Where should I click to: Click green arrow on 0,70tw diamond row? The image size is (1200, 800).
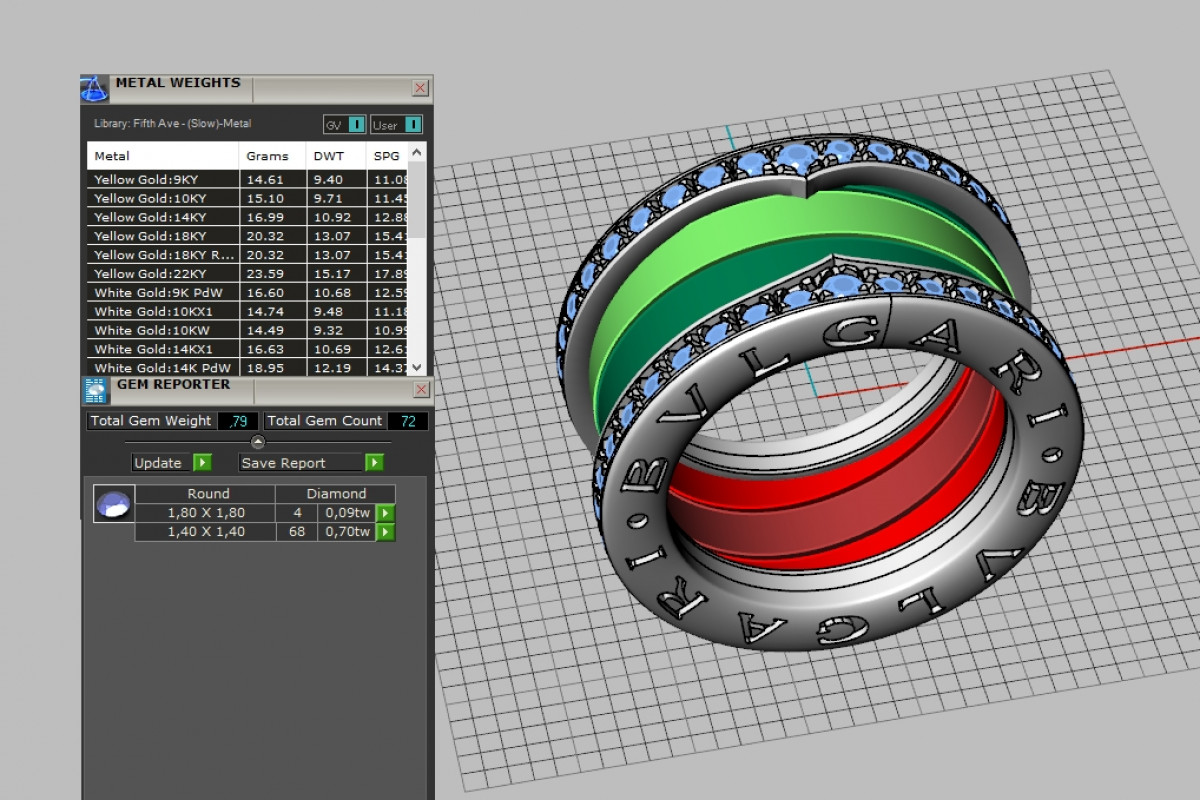pyautogui.click(x=385, y=532)
